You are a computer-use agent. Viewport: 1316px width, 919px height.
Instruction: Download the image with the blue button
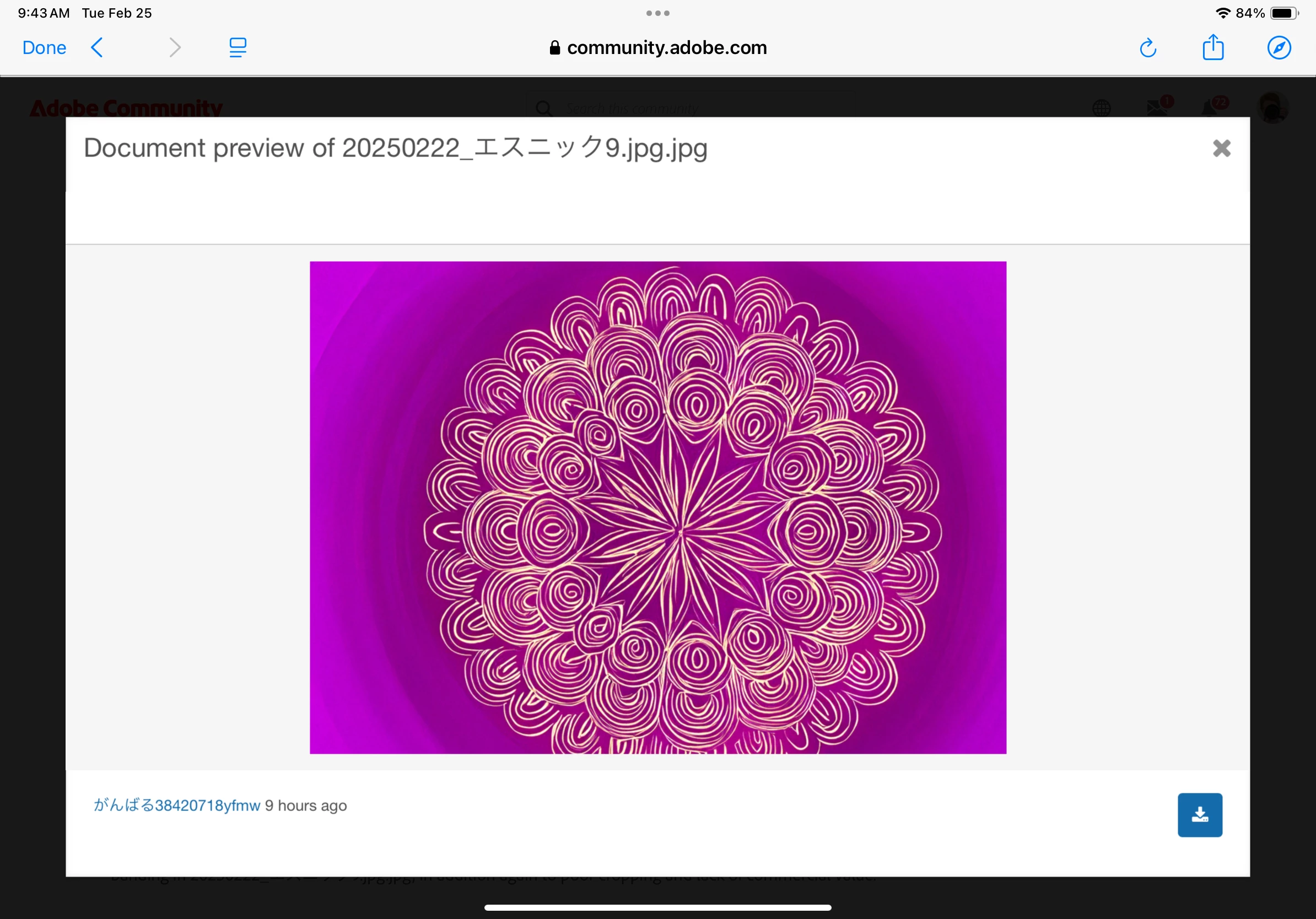(x=1200, y=815)
